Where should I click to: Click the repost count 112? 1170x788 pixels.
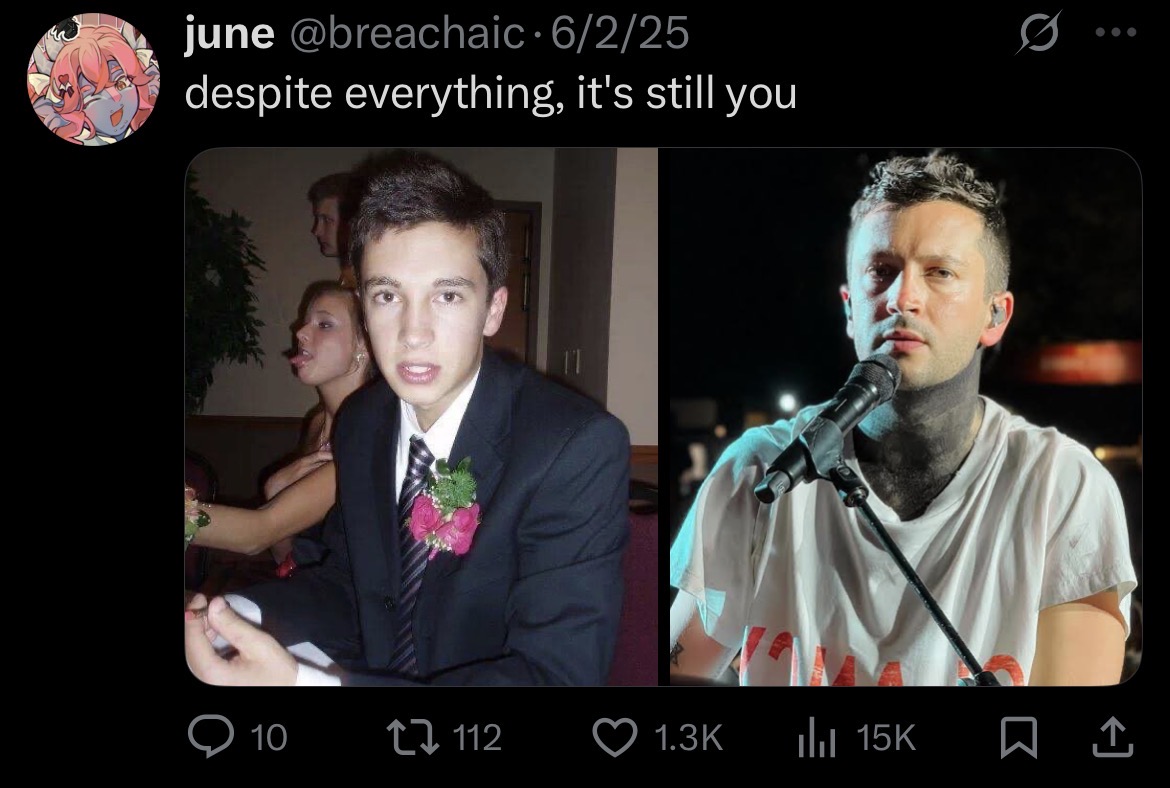[478, 738]
